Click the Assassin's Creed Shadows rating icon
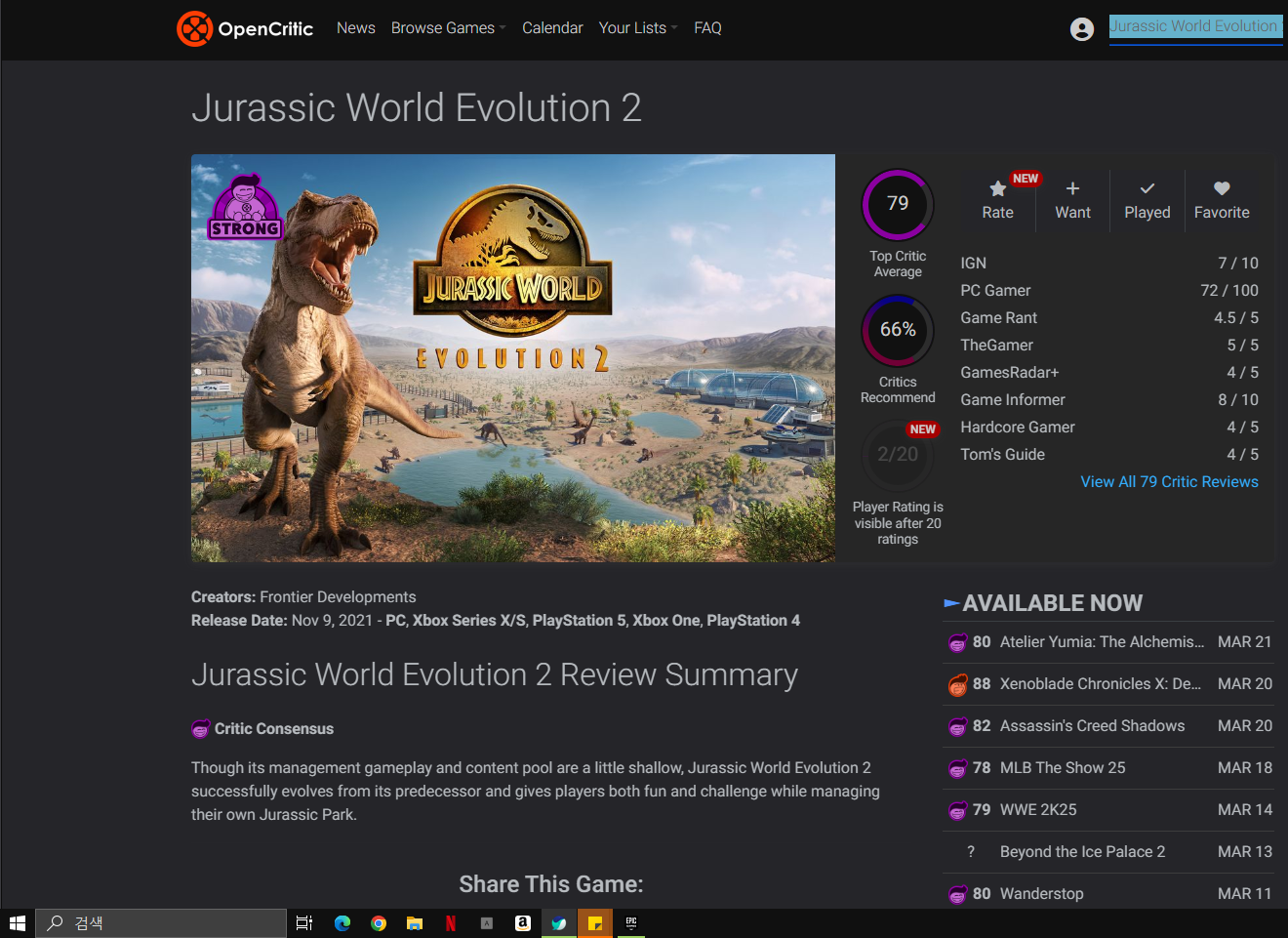This screenshot has width=1288, height=938. coord(958,726)
